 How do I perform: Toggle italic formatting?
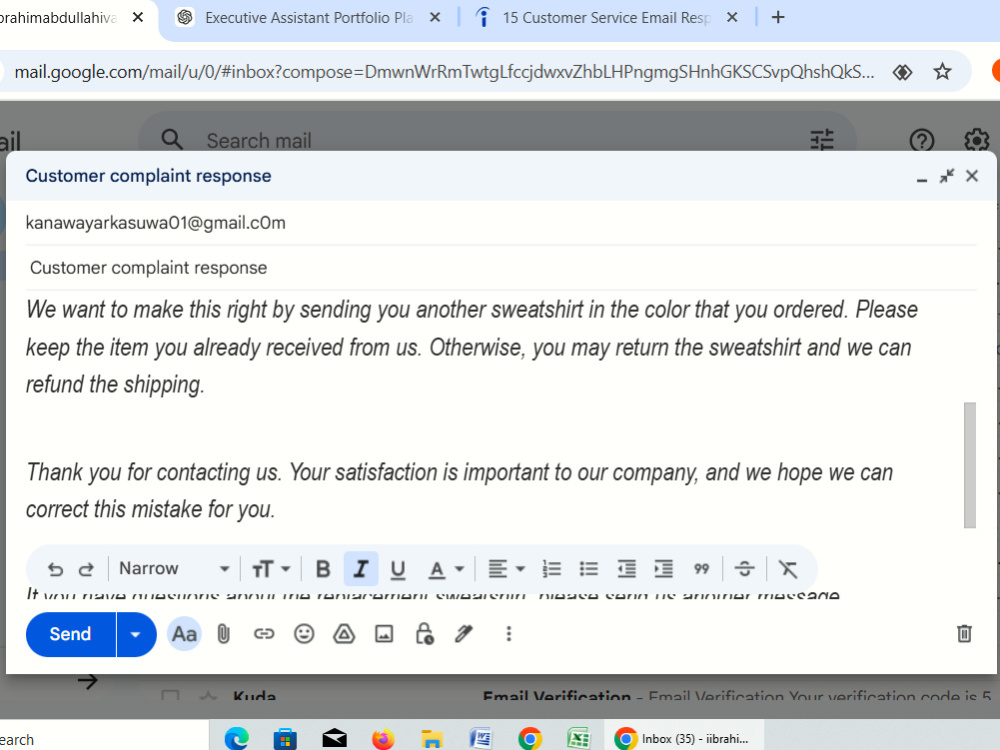click(361, 569)
